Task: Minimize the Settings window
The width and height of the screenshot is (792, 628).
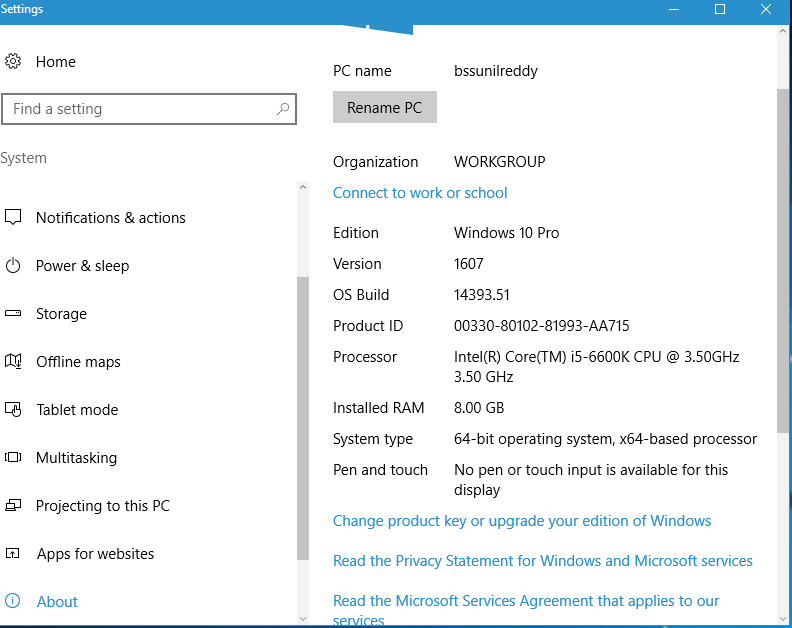Action: [674, 9]
